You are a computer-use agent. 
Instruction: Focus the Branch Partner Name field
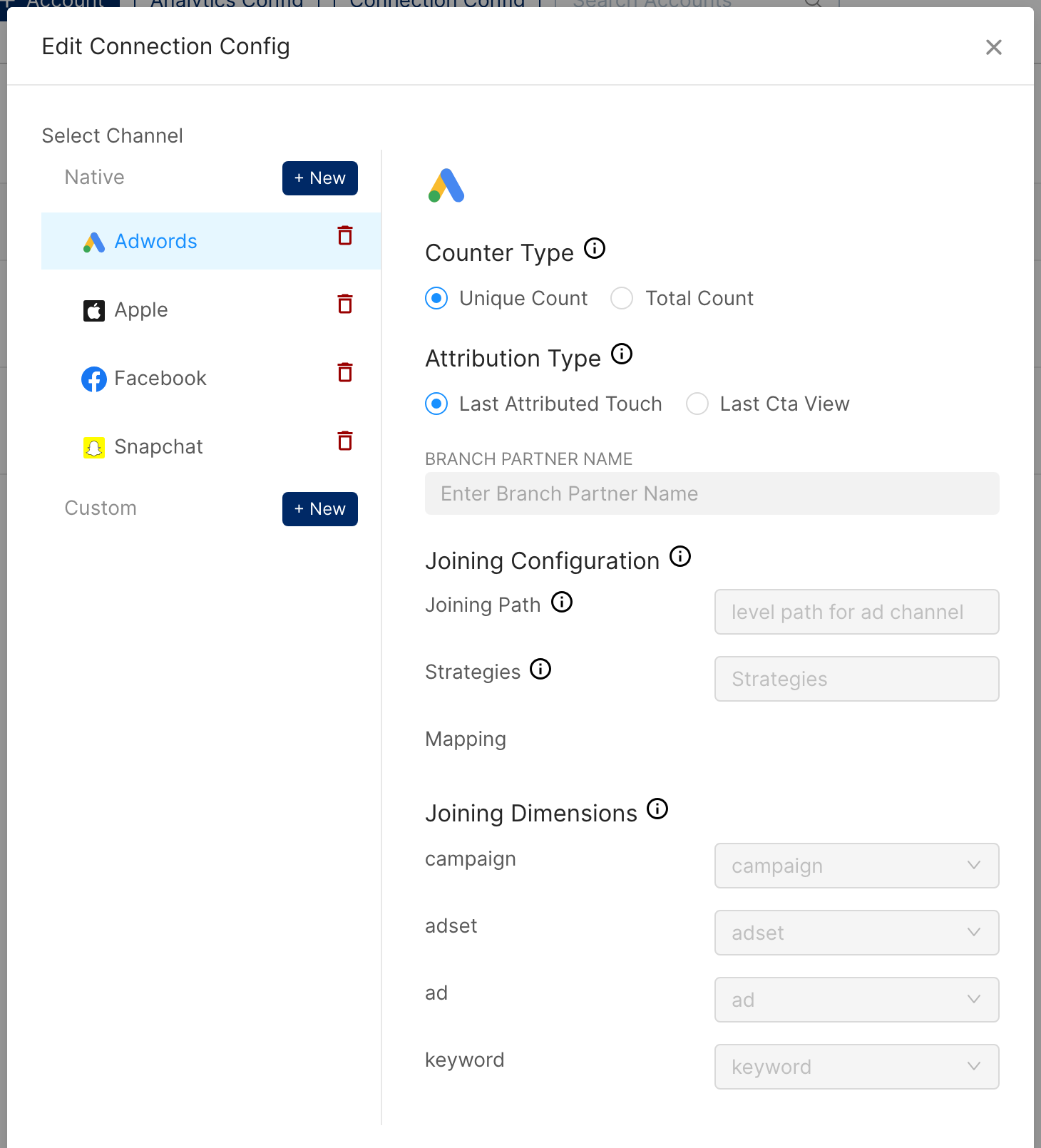point(712,493)
